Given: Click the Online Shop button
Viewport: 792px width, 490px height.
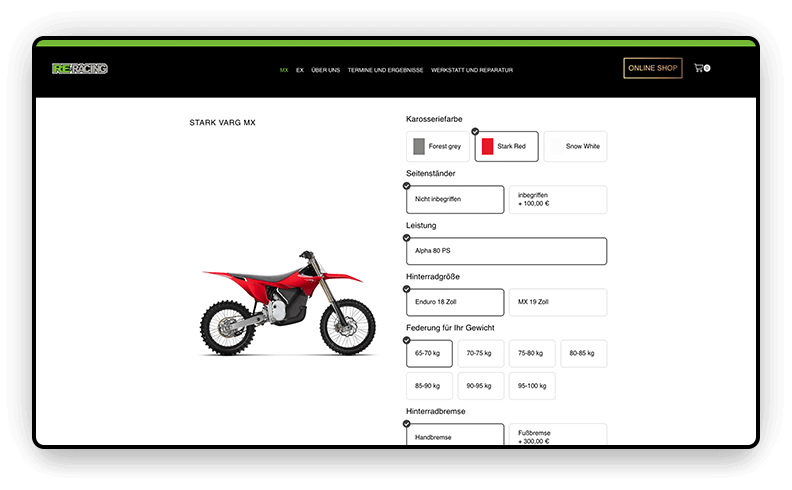Looking at the screenshot, I should point(653,68).
